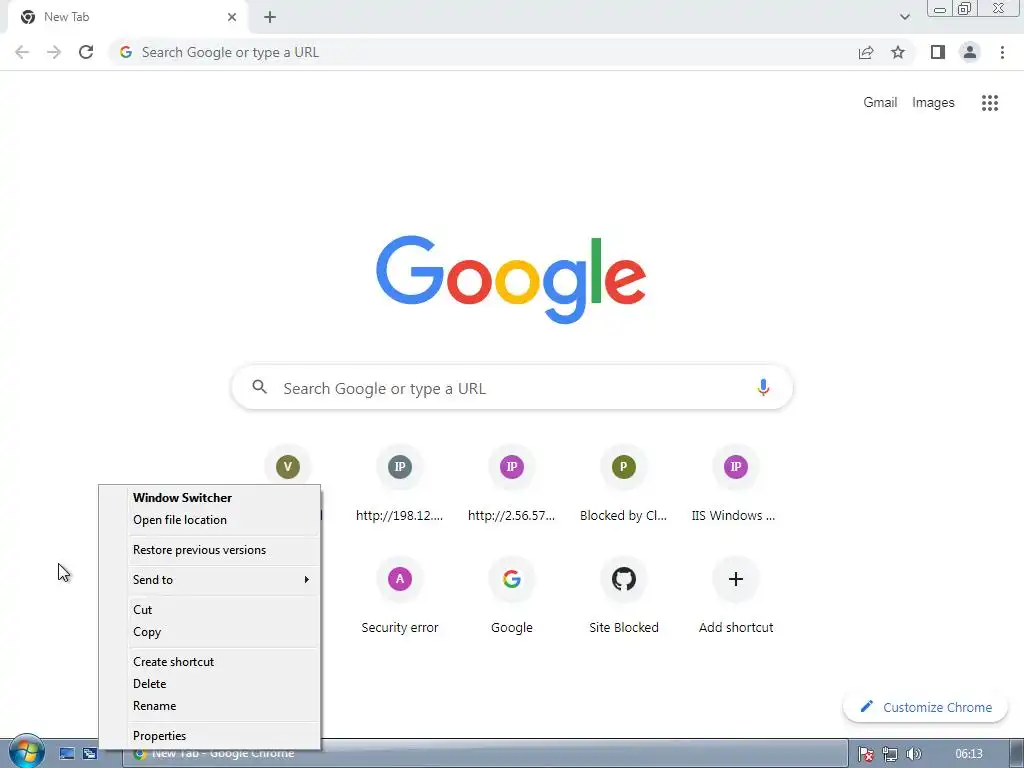Open the Blocked by Cl... shortcut

point(624,485)
